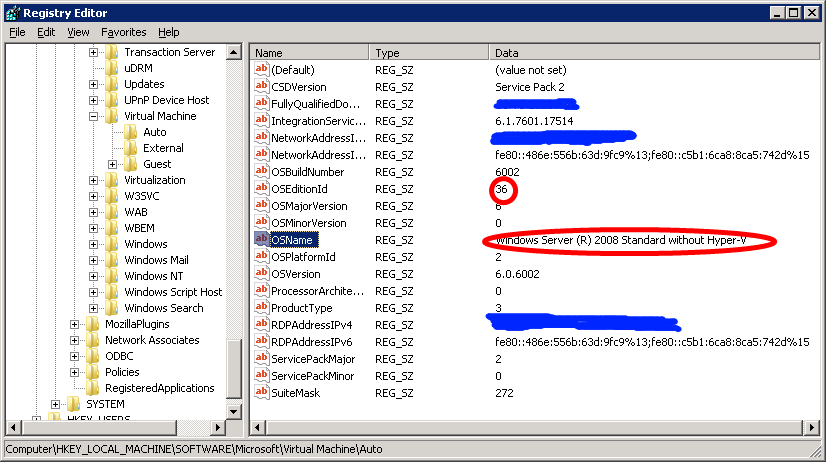Click the string icon for ServicePackMajor
Image resolution: width=826 pixels, height=462 pixels.
click(x=261, y=358)
